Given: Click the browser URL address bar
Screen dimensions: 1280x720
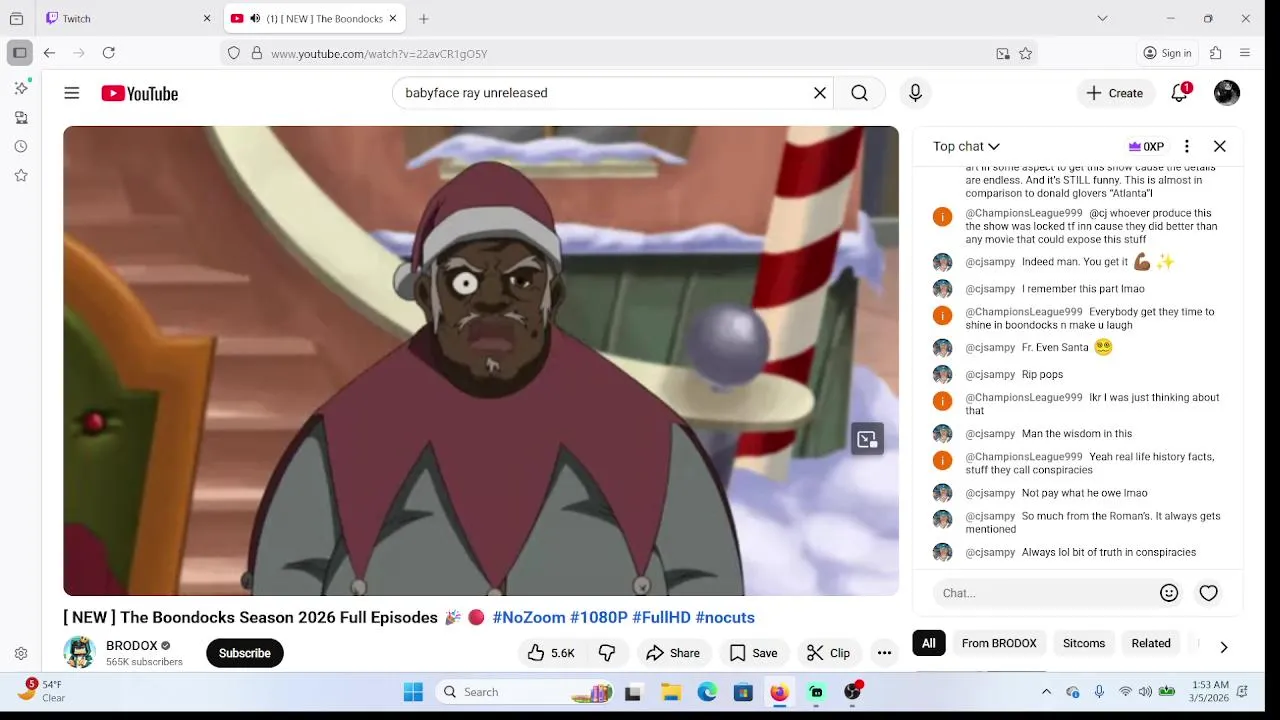Looking at the screenshot, I should coord(630,53).
